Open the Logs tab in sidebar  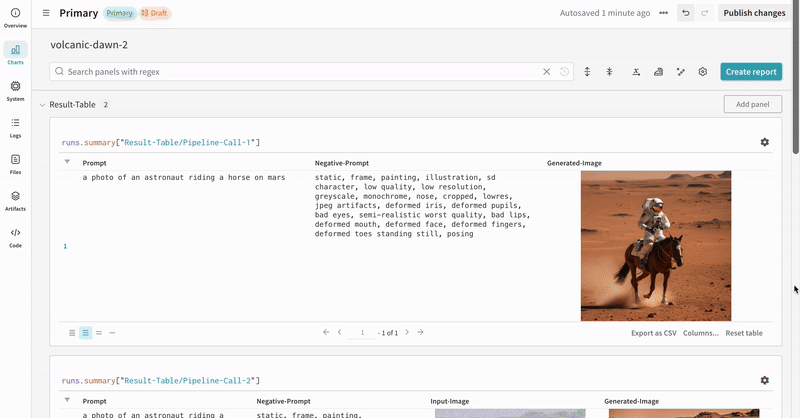[15, 127]
